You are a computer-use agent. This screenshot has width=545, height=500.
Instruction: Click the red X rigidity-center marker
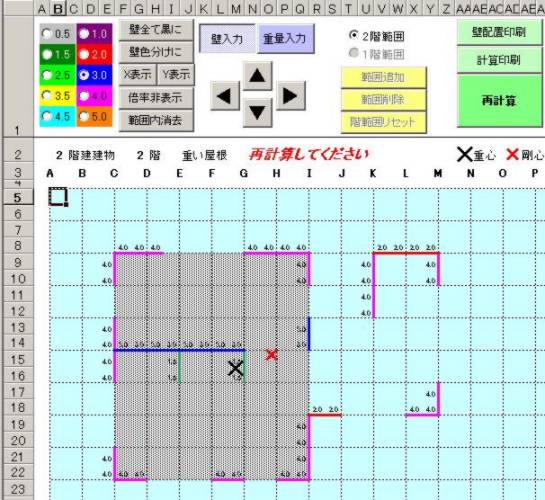point(271,354)
